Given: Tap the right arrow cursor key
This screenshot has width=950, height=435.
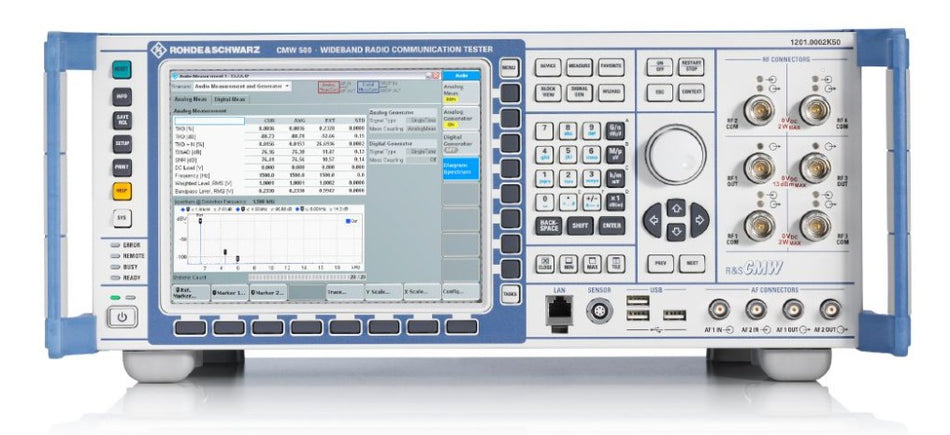Looking at the screenshot, I should pyautogui.click(x=699, y=219).
